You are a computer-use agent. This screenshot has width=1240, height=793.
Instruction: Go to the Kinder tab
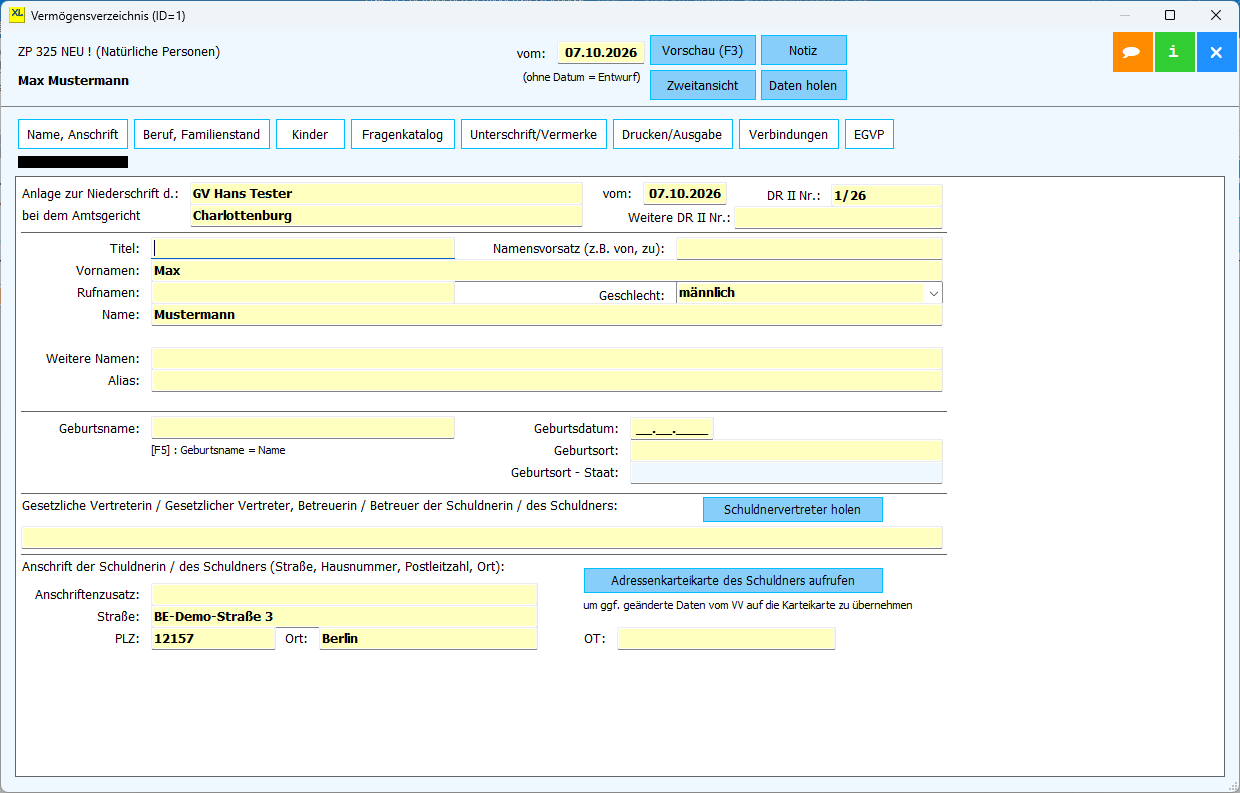point(310,134)
